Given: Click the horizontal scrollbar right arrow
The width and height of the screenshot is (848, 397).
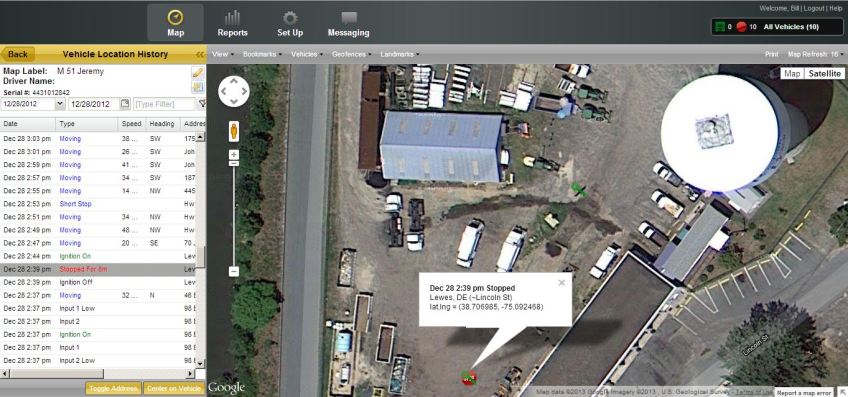Looking at the screenshot, I should coord(190,374).
